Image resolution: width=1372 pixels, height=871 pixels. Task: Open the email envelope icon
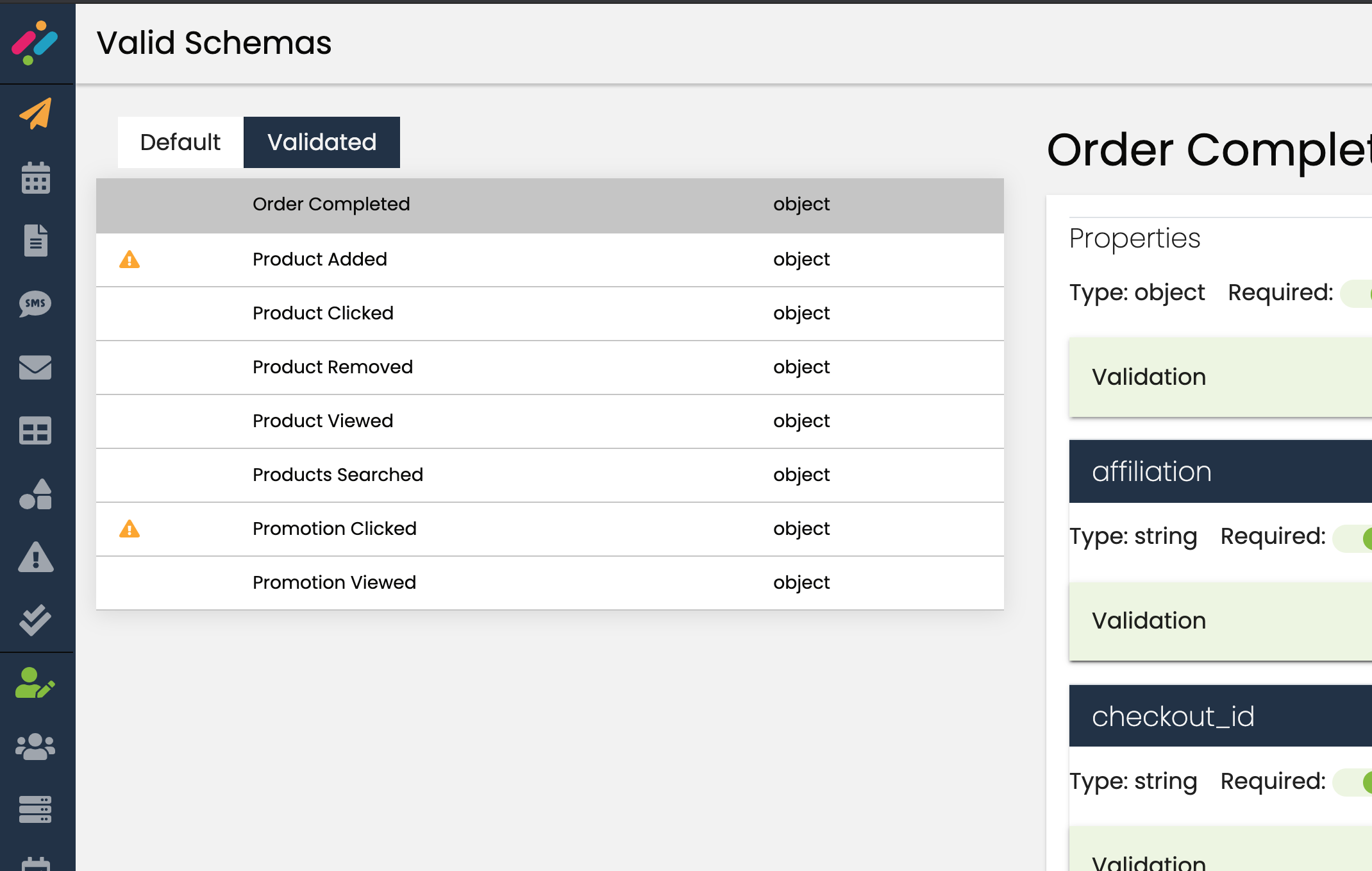(36, 367)
